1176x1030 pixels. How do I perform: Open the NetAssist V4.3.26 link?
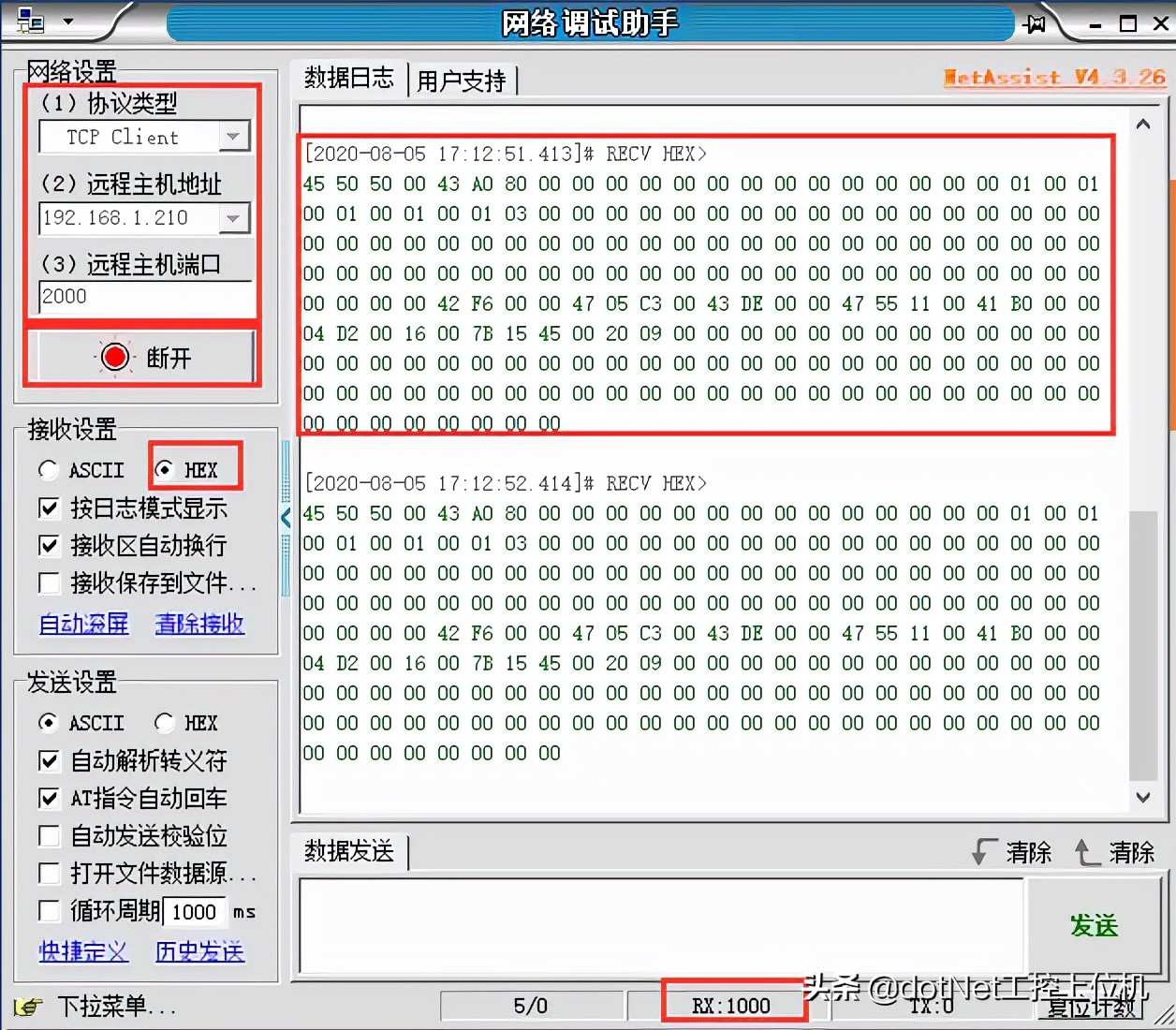(x=1053, y=77)
